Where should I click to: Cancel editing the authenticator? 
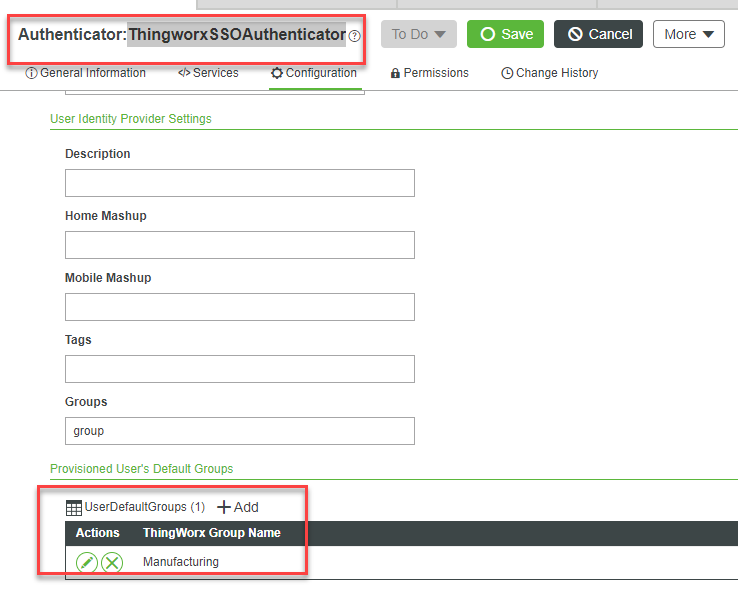pyautogui.click(x=598, y=34)
